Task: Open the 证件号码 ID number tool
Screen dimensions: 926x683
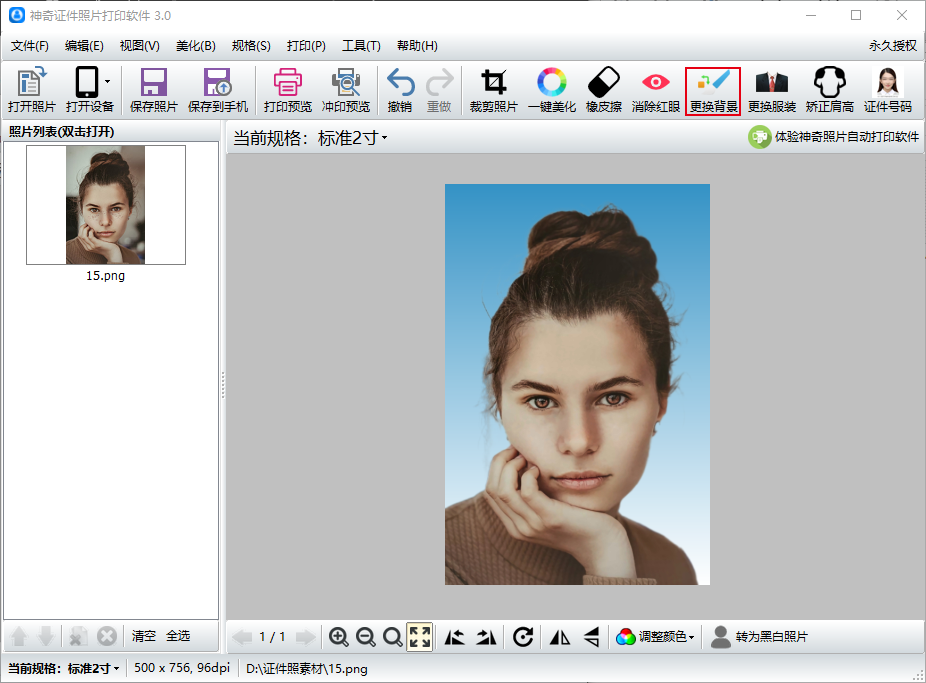Action: [x=888, y=90]
